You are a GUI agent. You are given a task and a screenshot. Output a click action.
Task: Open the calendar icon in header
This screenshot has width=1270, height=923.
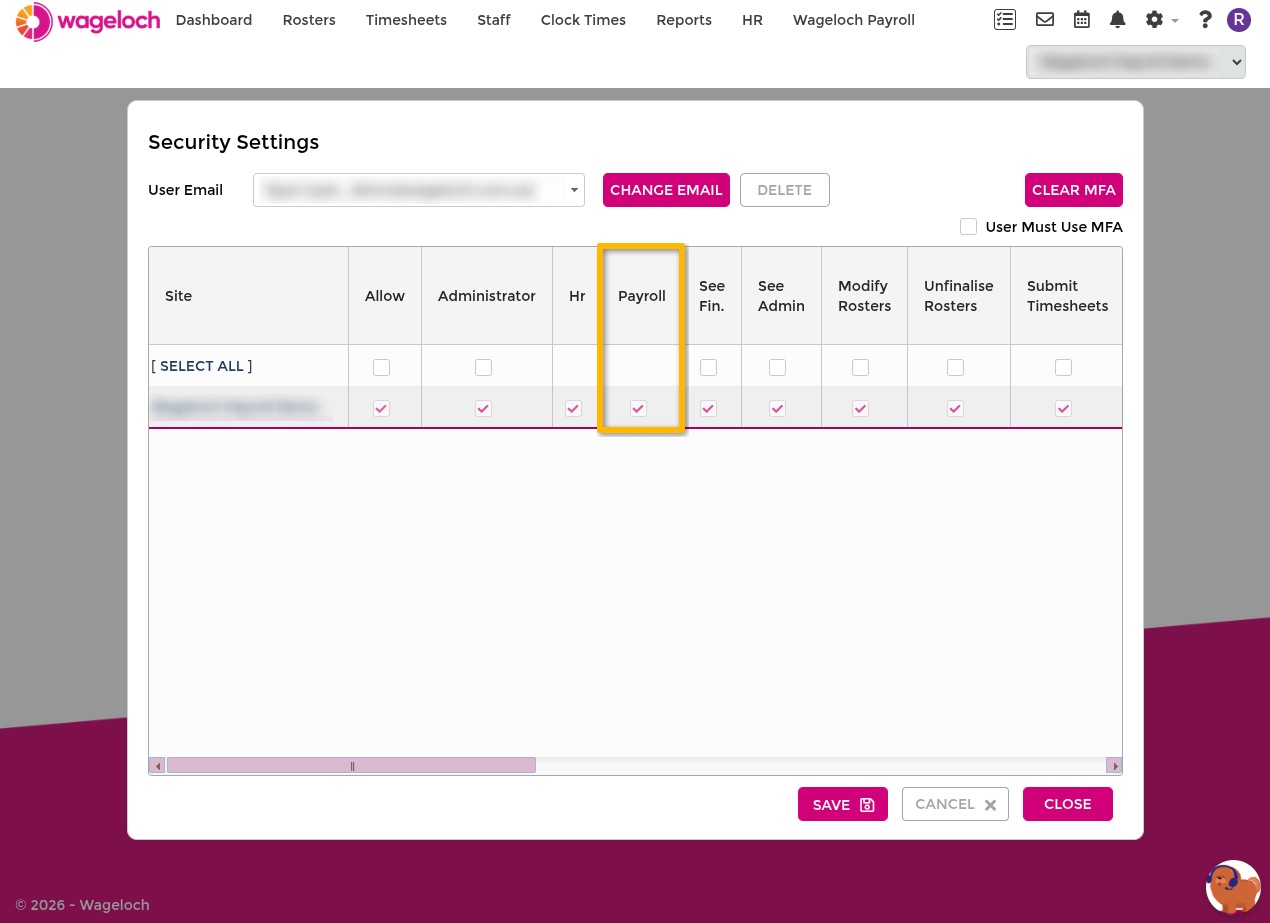coord(1082,19)
